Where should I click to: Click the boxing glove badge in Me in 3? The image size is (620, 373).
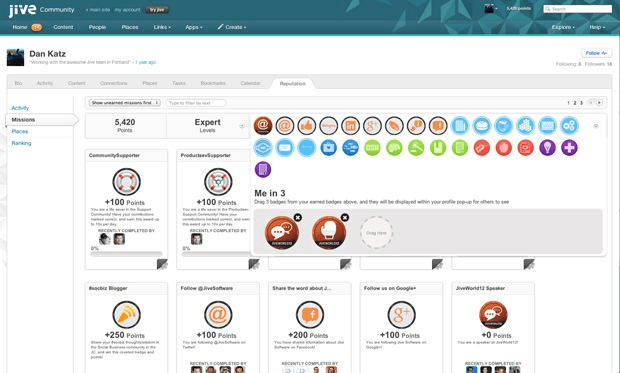[x=329, y=233]
